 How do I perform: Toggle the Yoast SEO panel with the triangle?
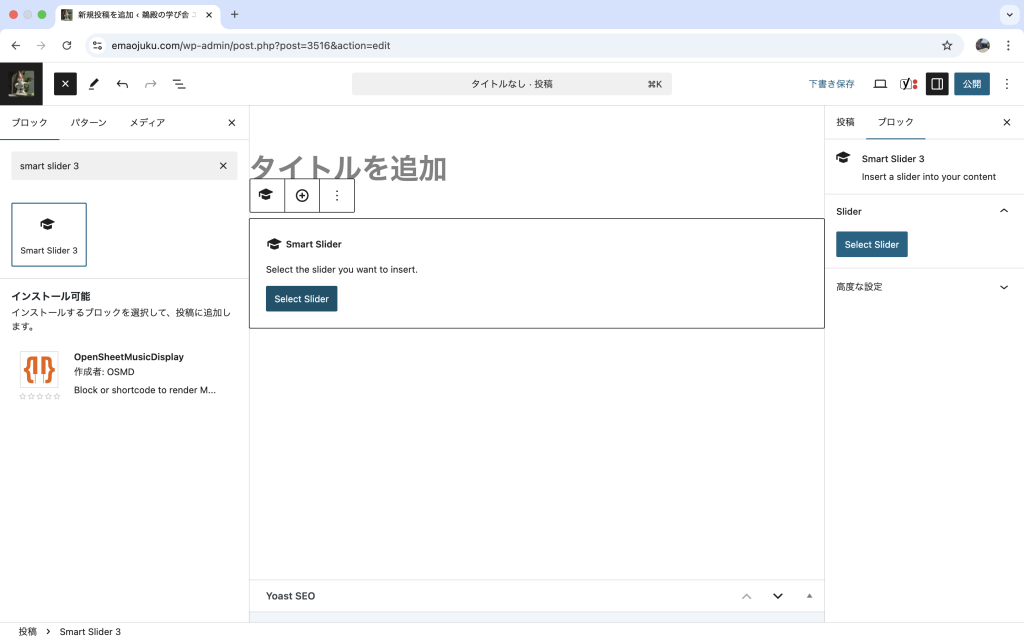809,596
